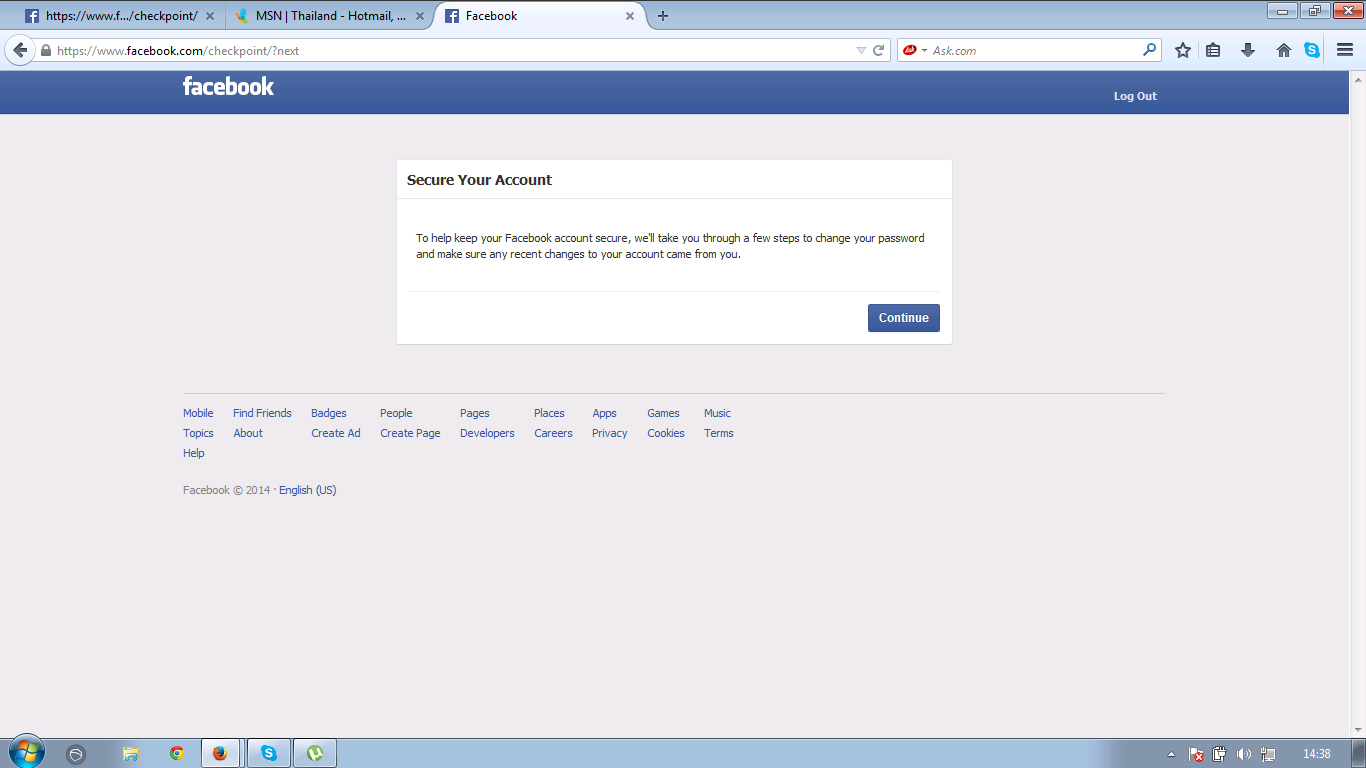Screen dimensions: 1366x768
Task: Log Out of Facebook
Action: (x=1135, y=96)
